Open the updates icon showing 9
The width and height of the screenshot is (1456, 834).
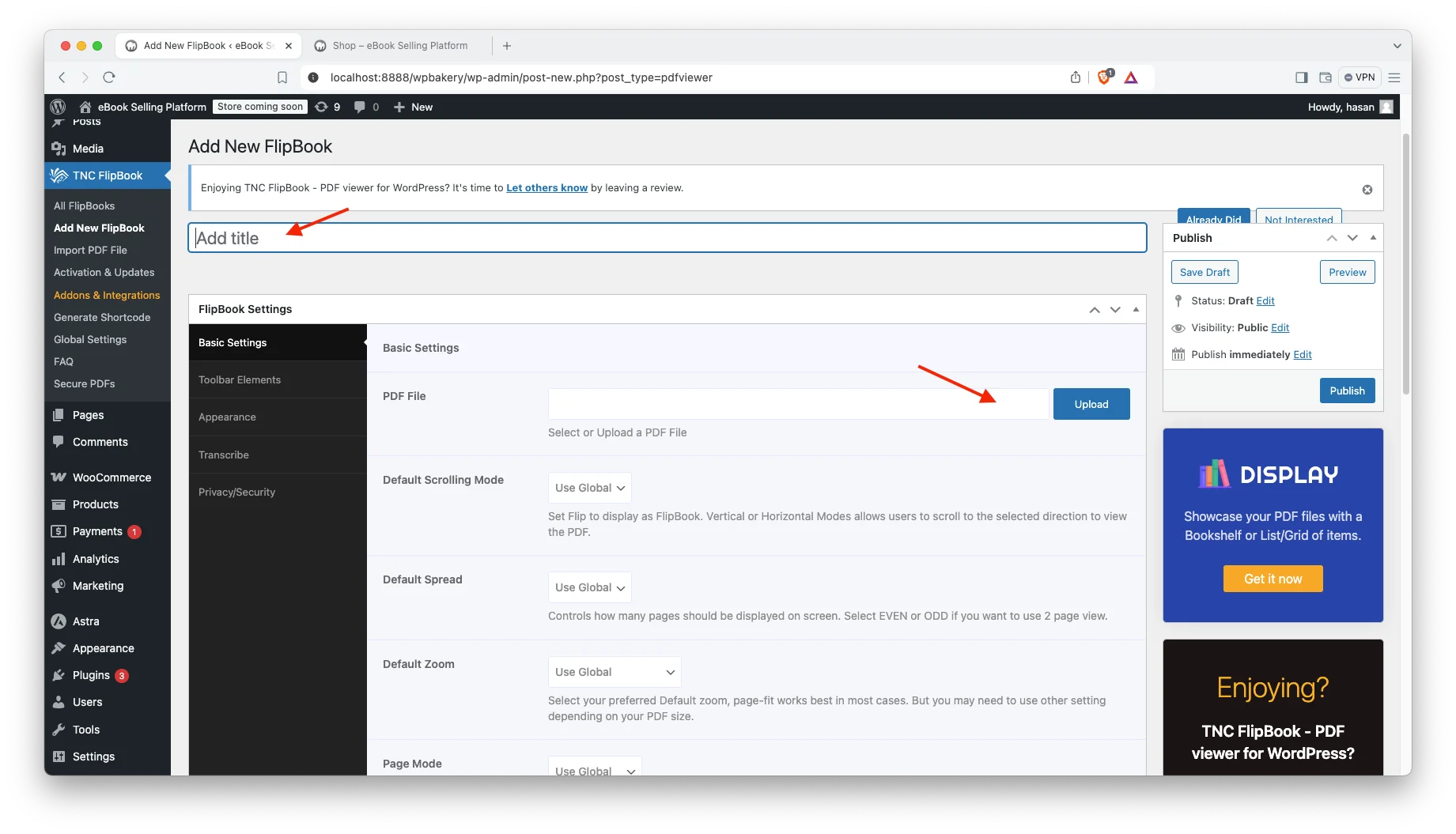(x=327, y=107)
